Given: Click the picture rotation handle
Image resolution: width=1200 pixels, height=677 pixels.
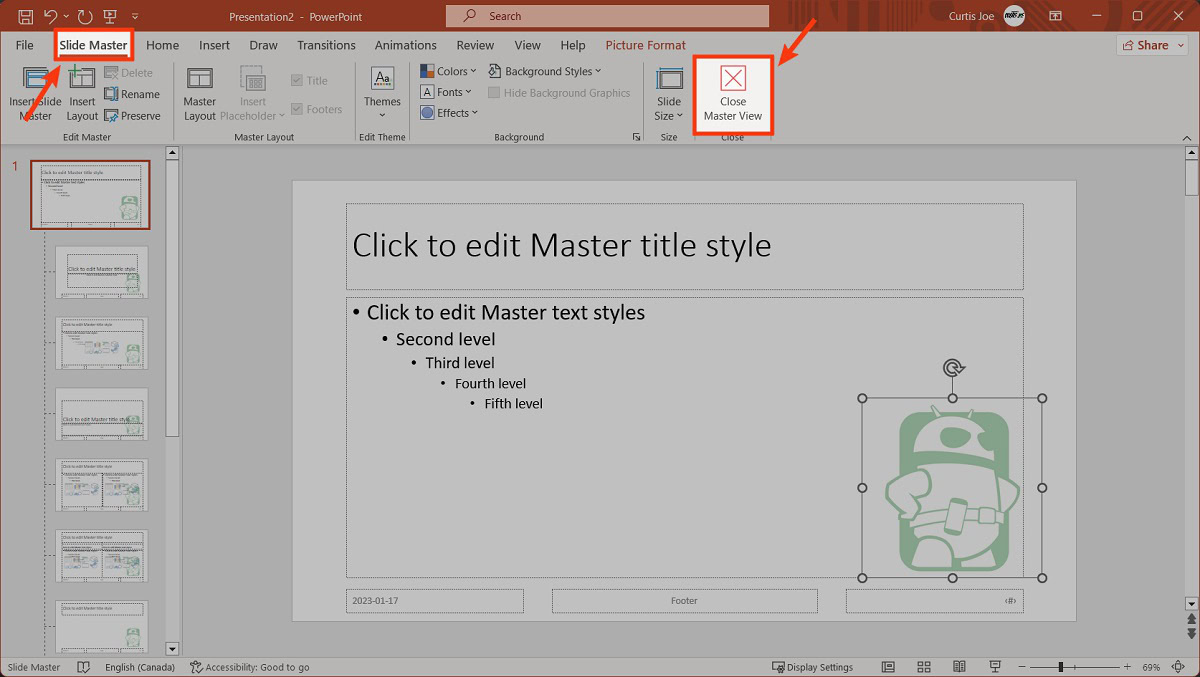Looking at the screenshot, I should pyautogui.click(x=953, y=368).
